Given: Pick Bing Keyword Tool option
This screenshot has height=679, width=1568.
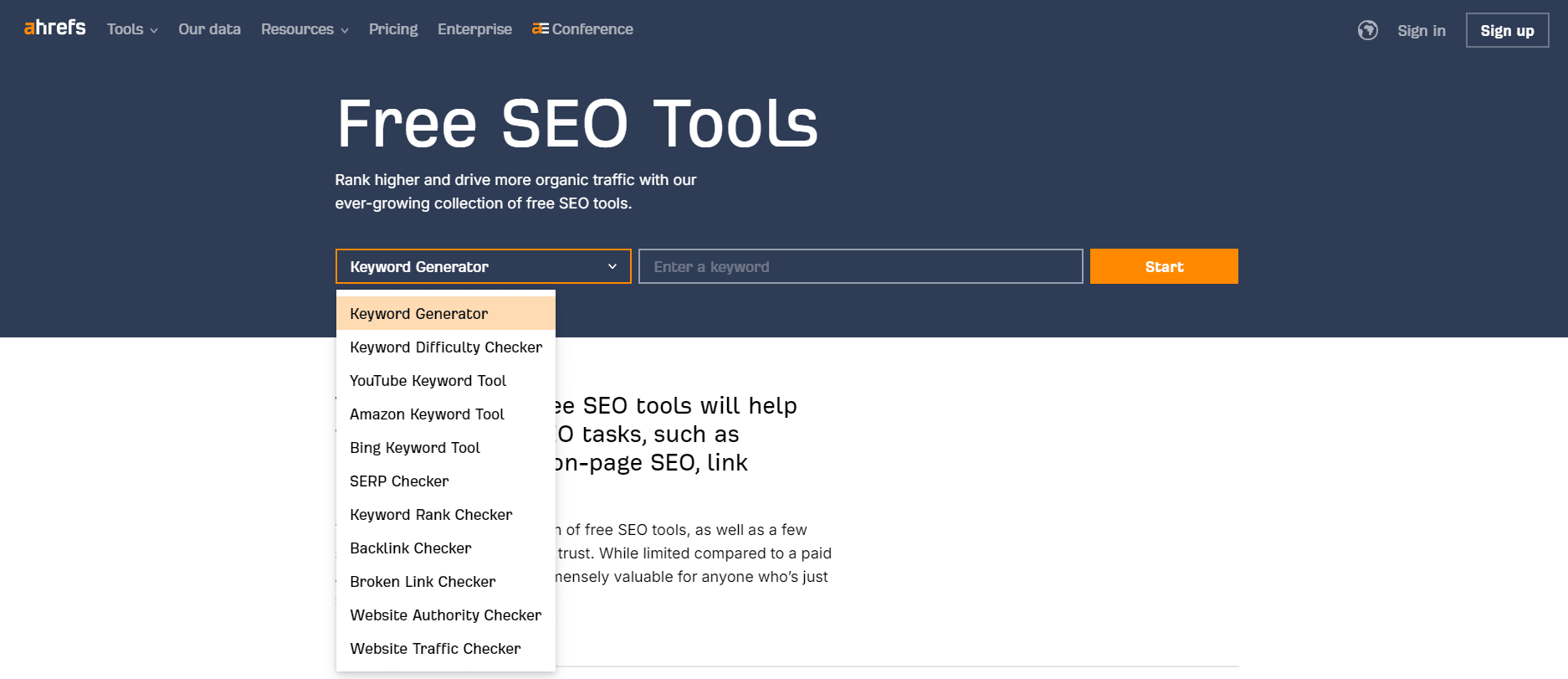Looking at the screenshot, I should (x=446, y=447).
